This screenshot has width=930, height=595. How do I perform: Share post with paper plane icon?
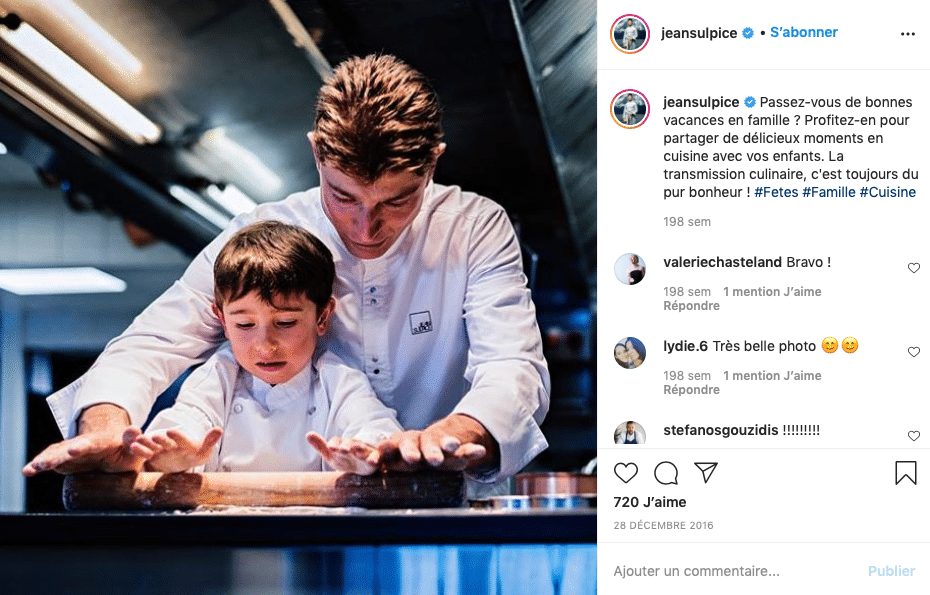(x=706, y=472)
